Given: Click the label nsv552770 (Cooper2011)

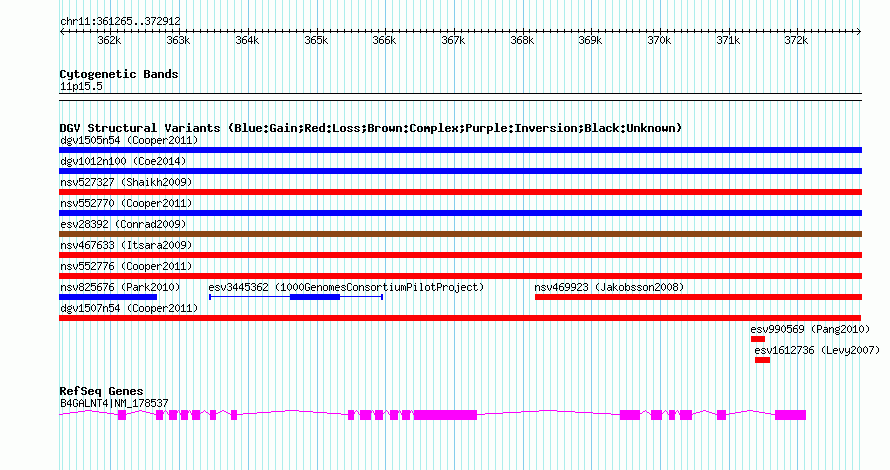Looking at the screenshot, I should [126, 203].
